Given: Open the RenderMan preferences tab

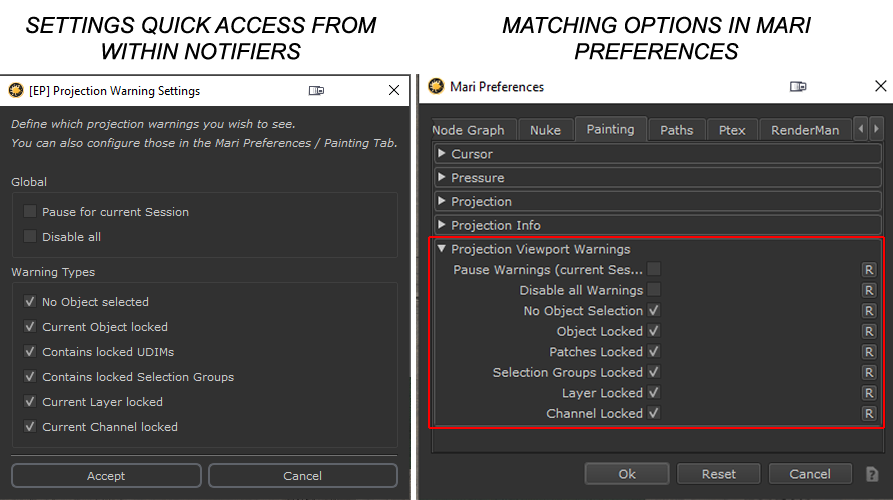Looking at the screenshot, I should [x=805, y=130].
